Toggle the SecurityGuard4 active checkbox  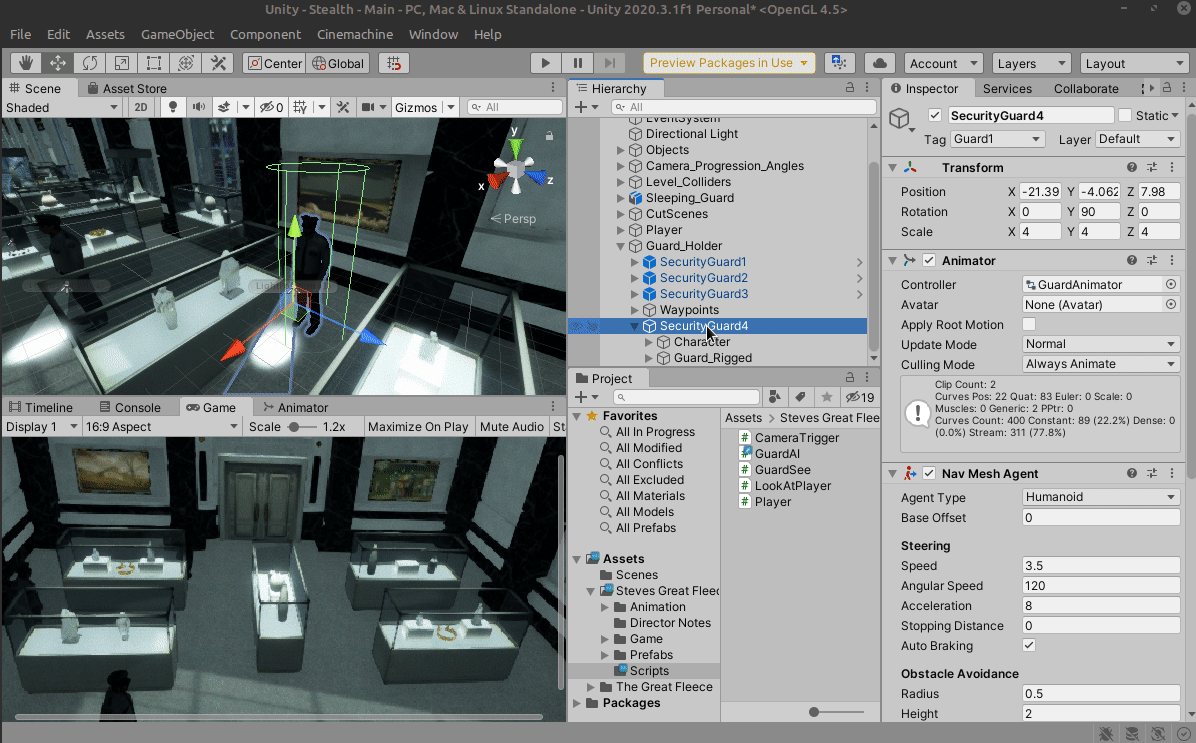point(934,115)
